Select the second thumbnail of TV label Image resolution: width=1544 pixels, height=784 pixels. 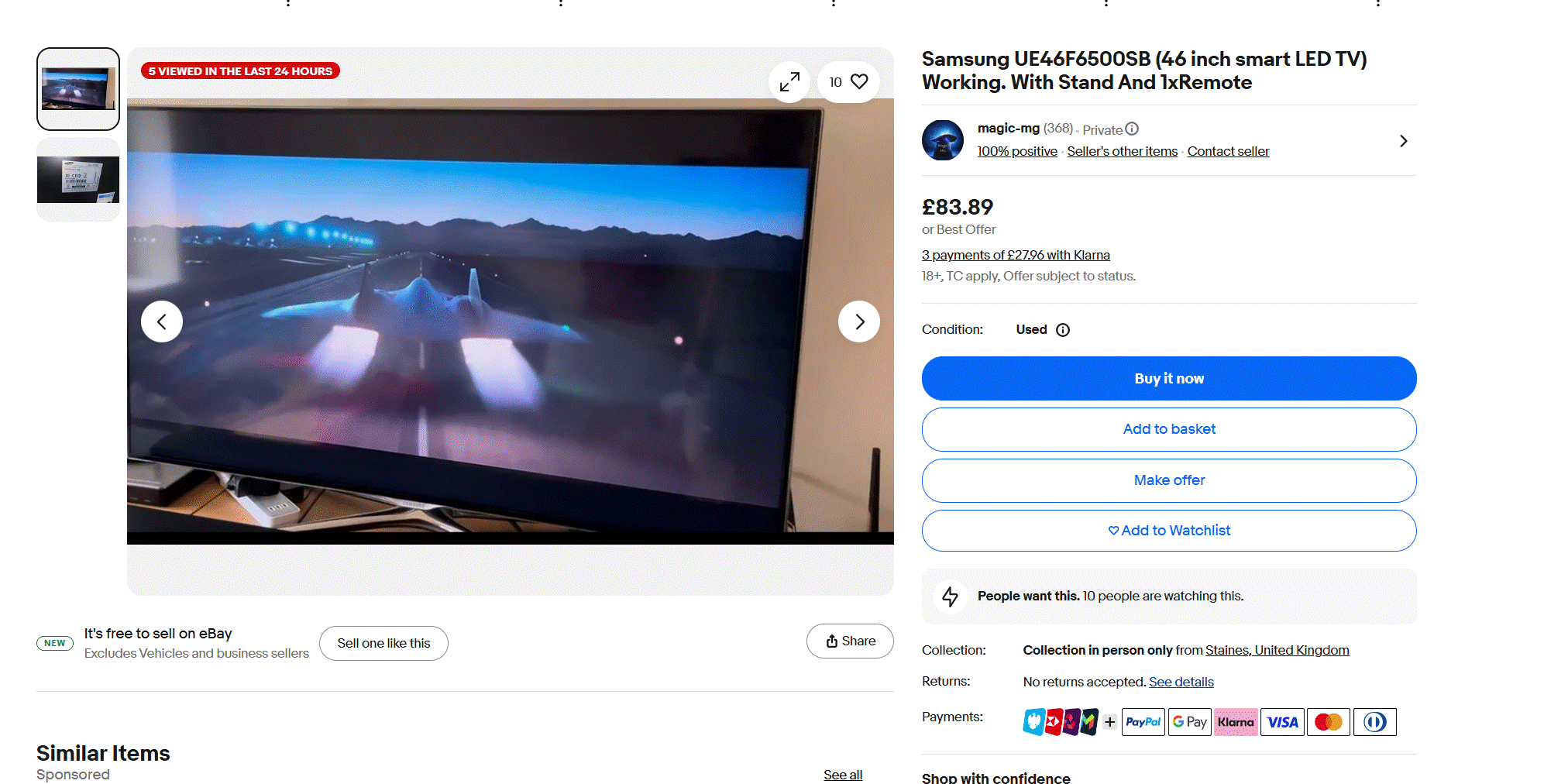point(78,180)
